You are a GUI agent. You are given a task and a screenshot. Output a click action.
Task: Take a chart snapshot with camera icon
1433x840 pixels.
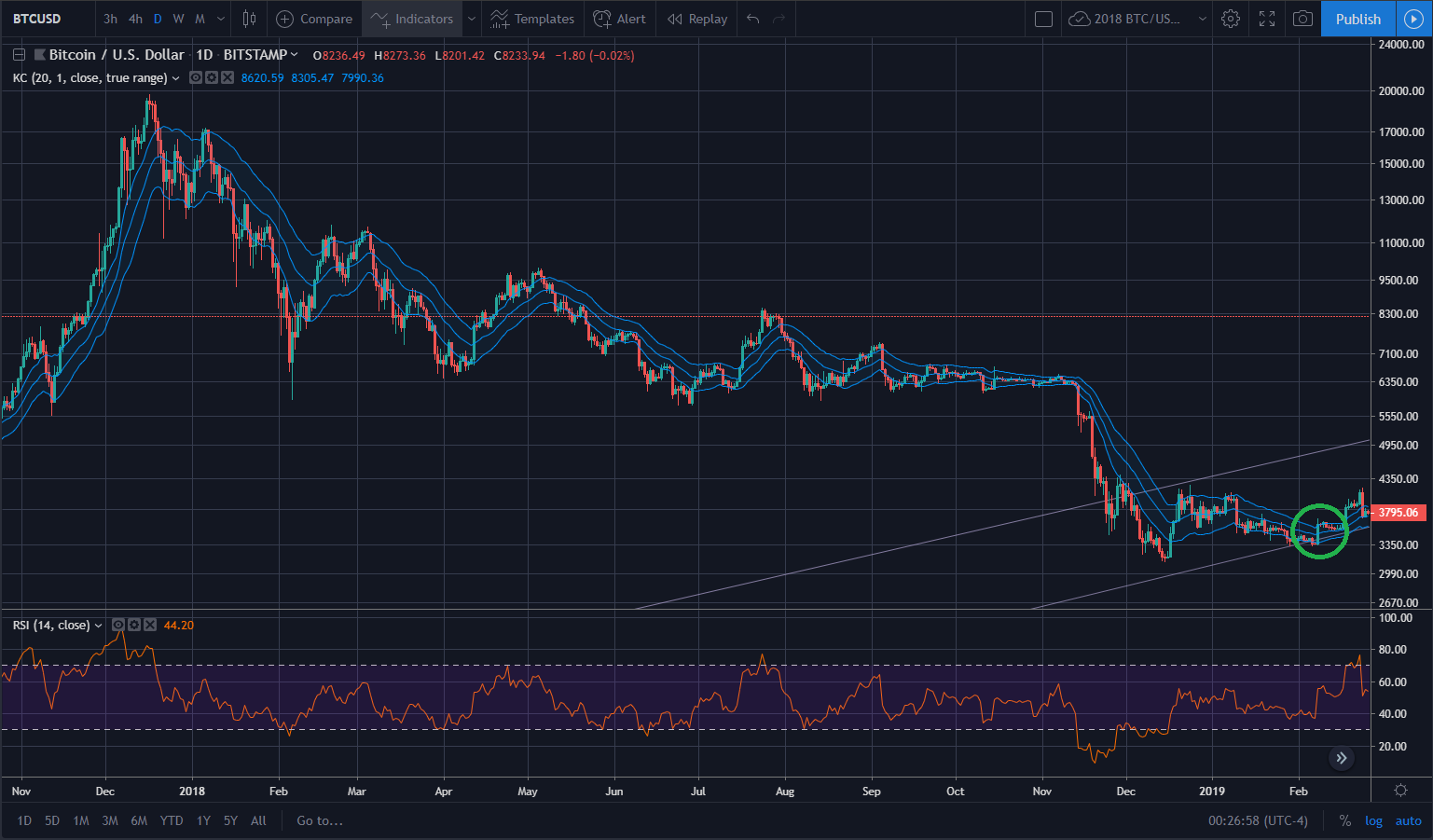pyautogui.click(x=1302, y=19)
